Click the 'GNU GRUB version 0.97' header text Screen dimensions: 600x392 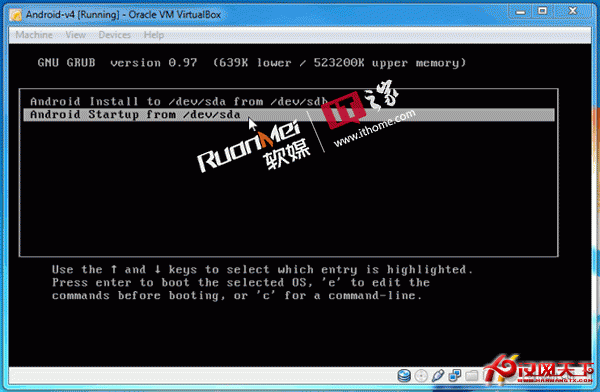pyautogui.click(x=117, y=62)
